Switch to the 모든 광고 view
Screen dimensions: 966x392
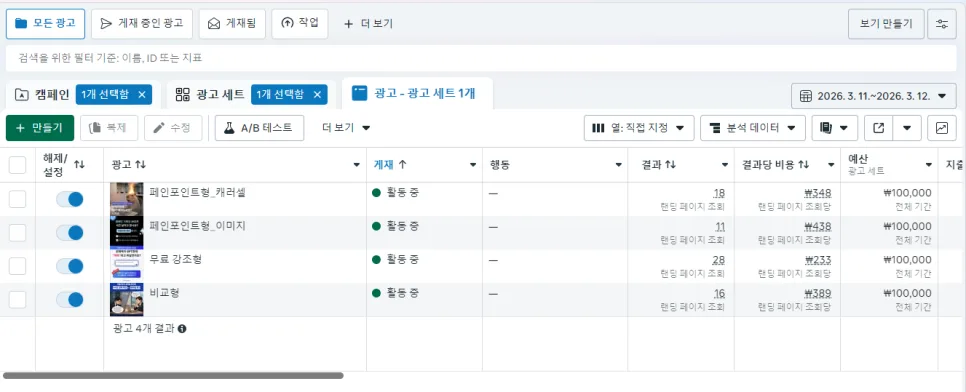pos(46,24)
